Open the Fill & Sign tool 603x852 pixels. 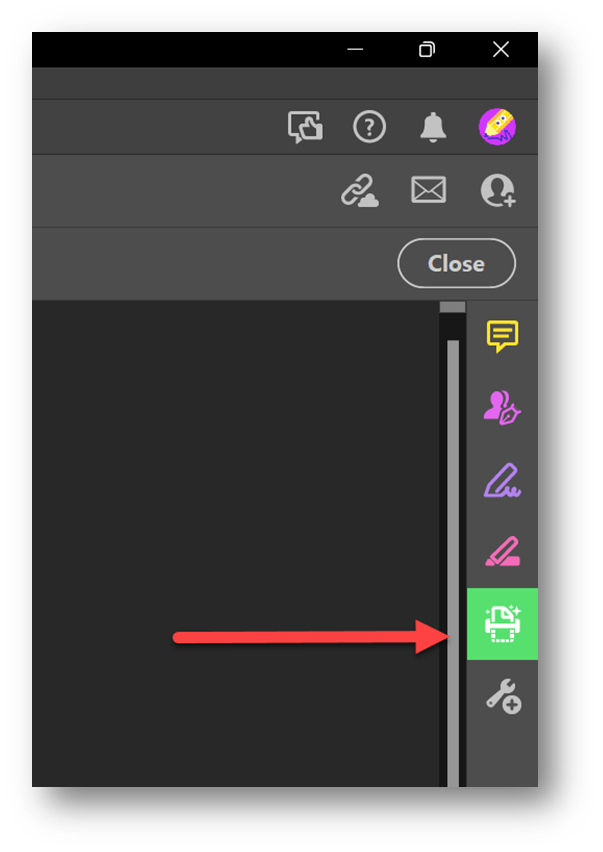pyautogui.click(x=502, y=481)
